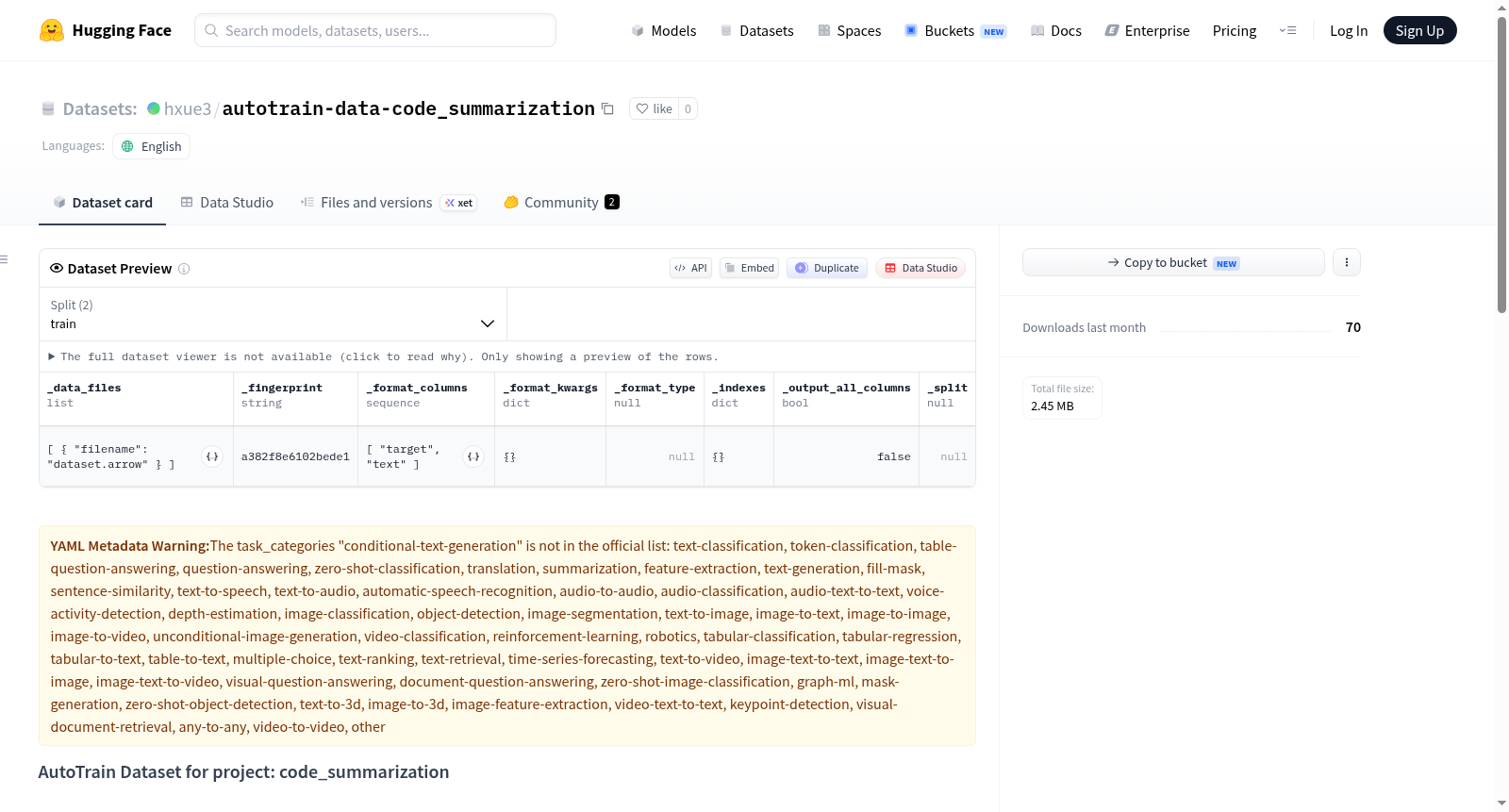Click Copy to bucket button
The height and width of the screenshot is (812, 1509).
[1173, 262]
